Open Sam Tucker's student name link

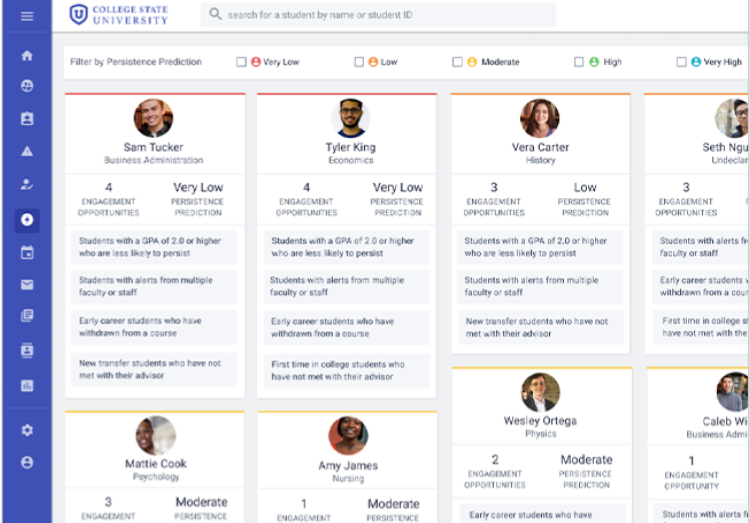point(153,147)
